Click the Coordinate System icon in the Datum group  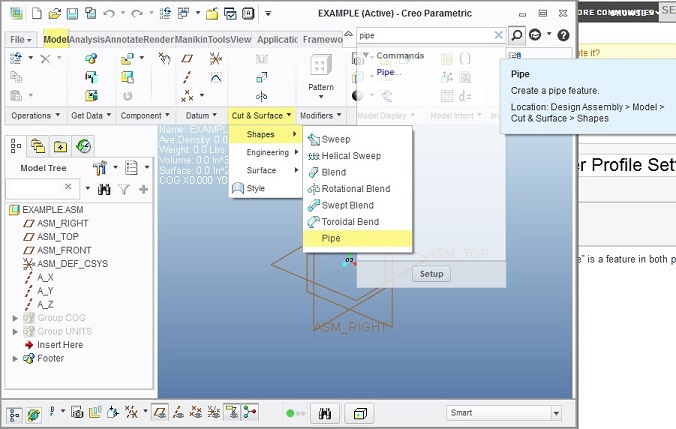pos(216,58)
